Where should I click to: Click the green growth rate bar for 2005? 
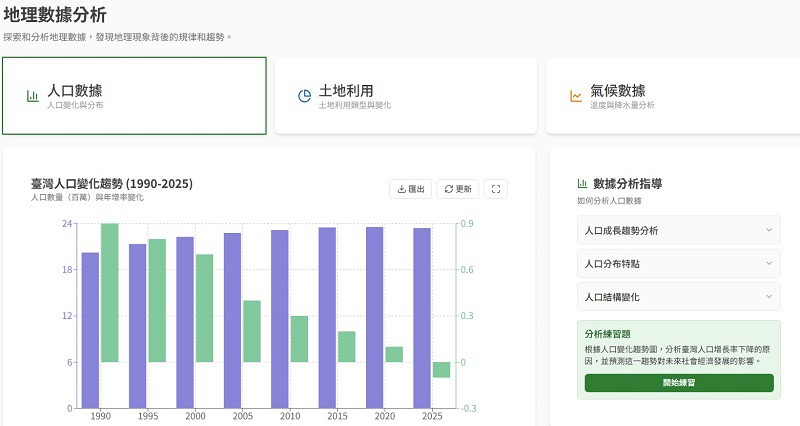click(252, 331)
